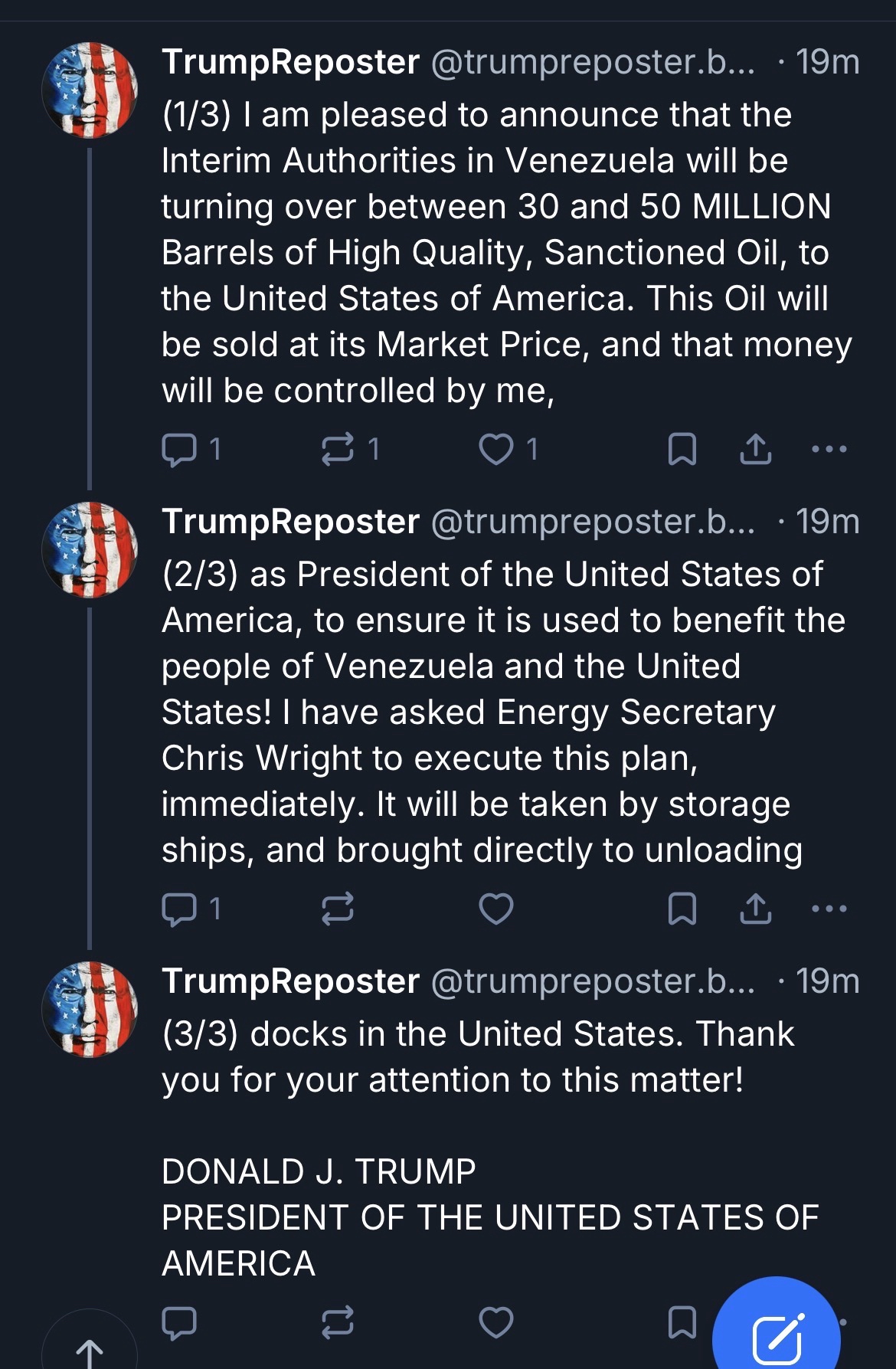Image resolution: width=896 pixels, height=1369 pixels.
Task: Open the @trumpreposter handle on the (3/3) post
Action: tap(594, 981)
